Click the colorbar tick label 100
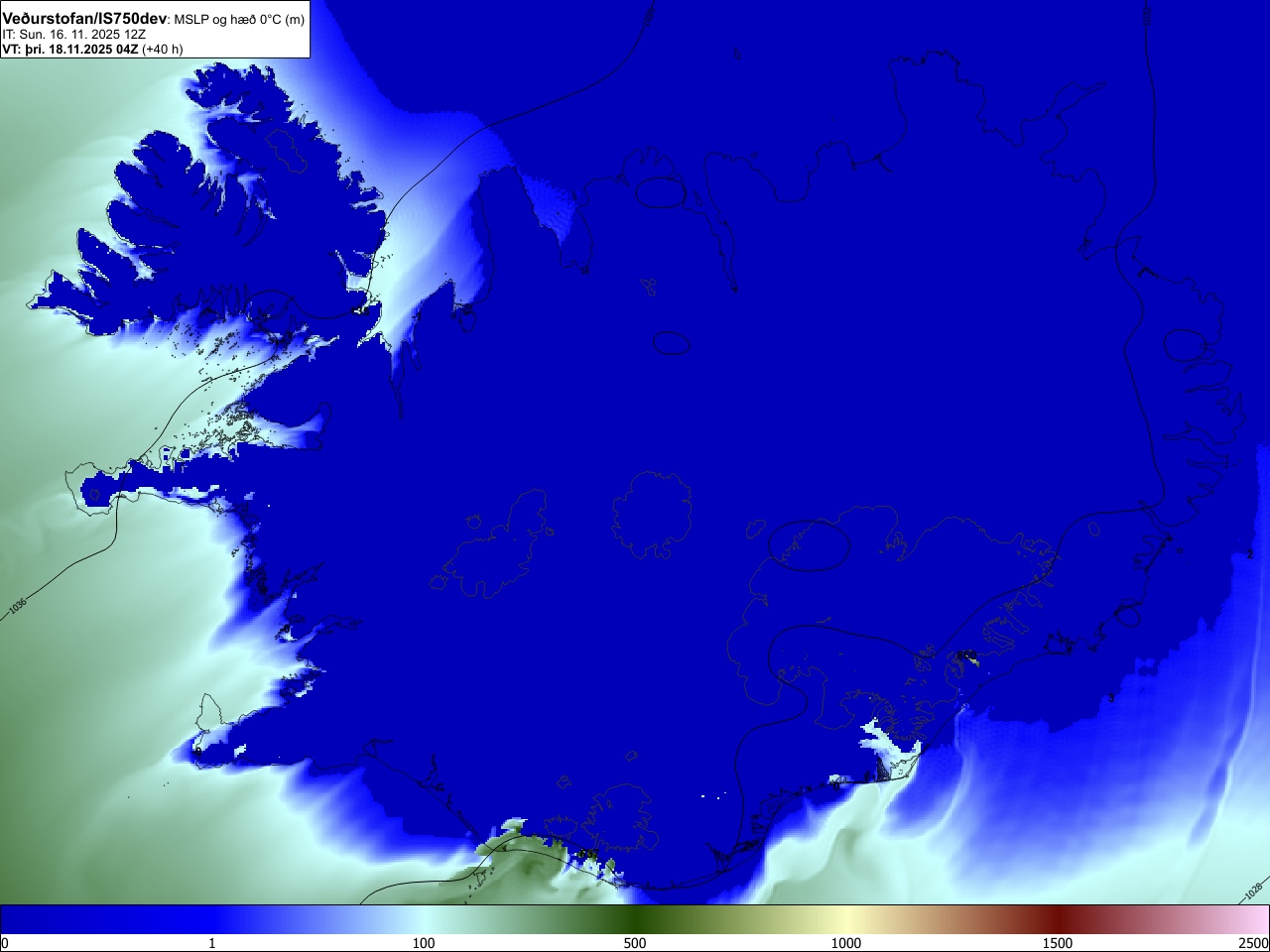1270x952 pixels. pos(424,943)
